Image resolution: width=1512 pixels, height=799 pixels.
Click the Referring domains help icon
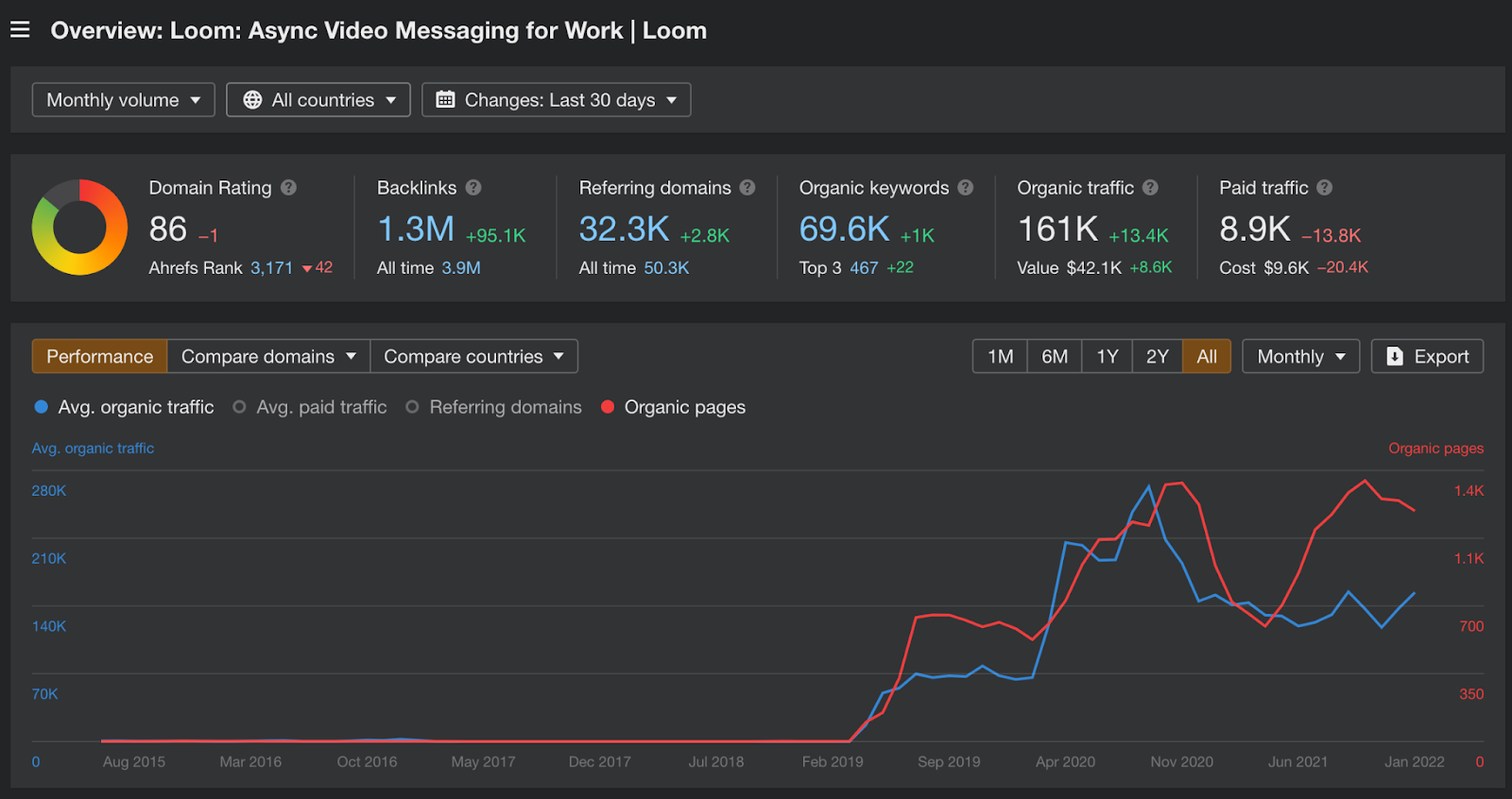pos(747,188)
